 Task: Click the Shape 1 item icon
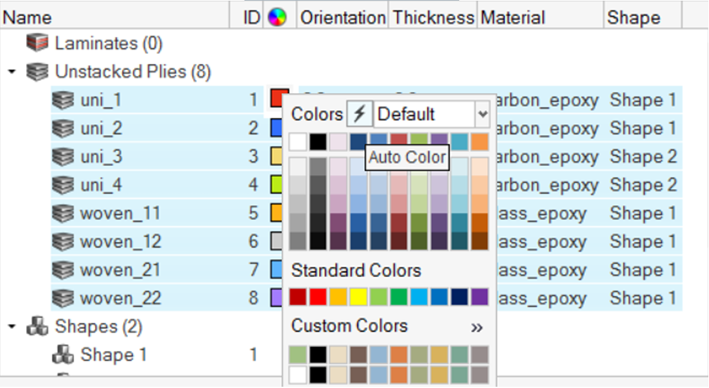pyautogui.click(x=63, y=355)
